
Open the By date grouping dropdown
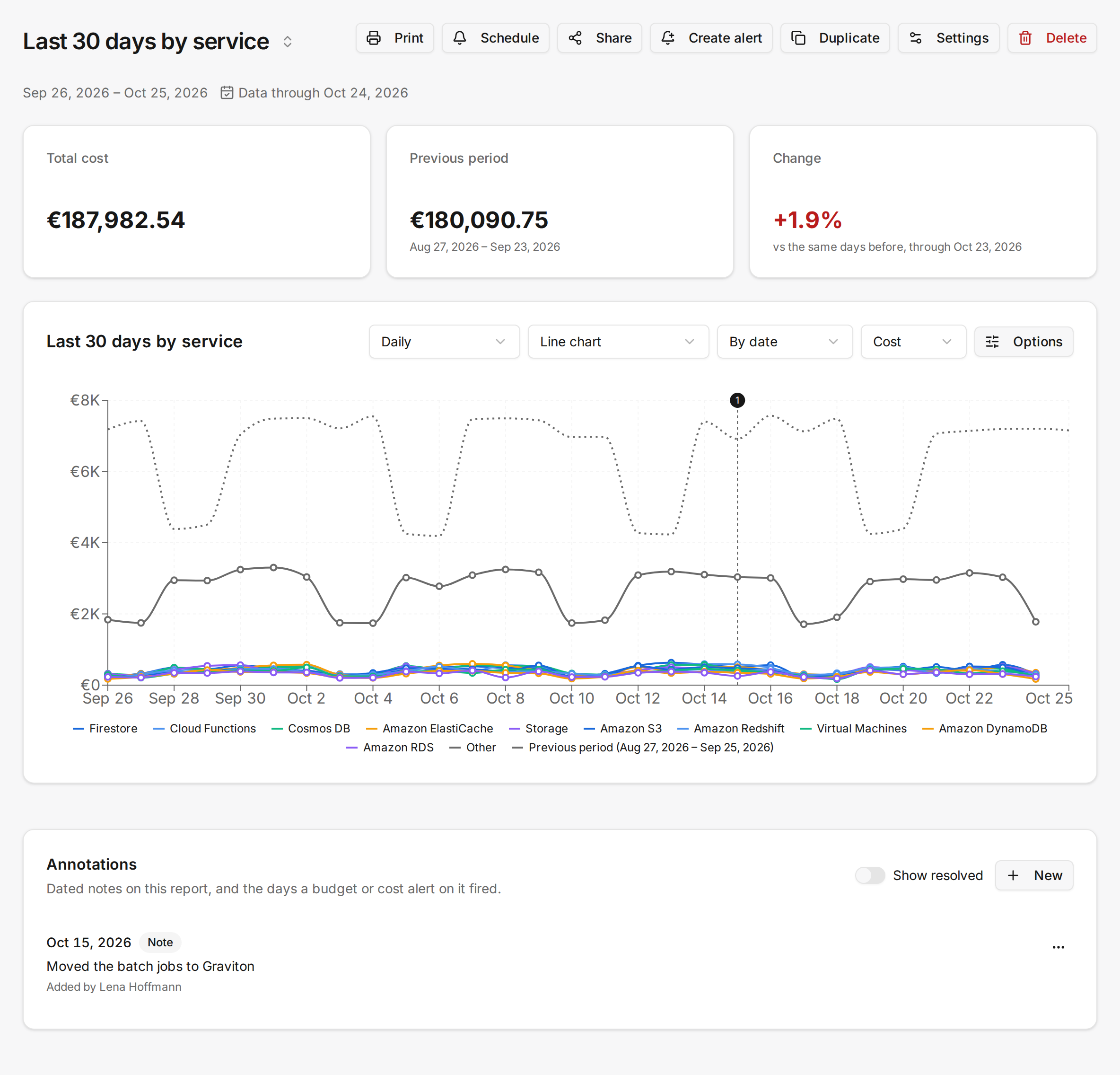point(784,342)
